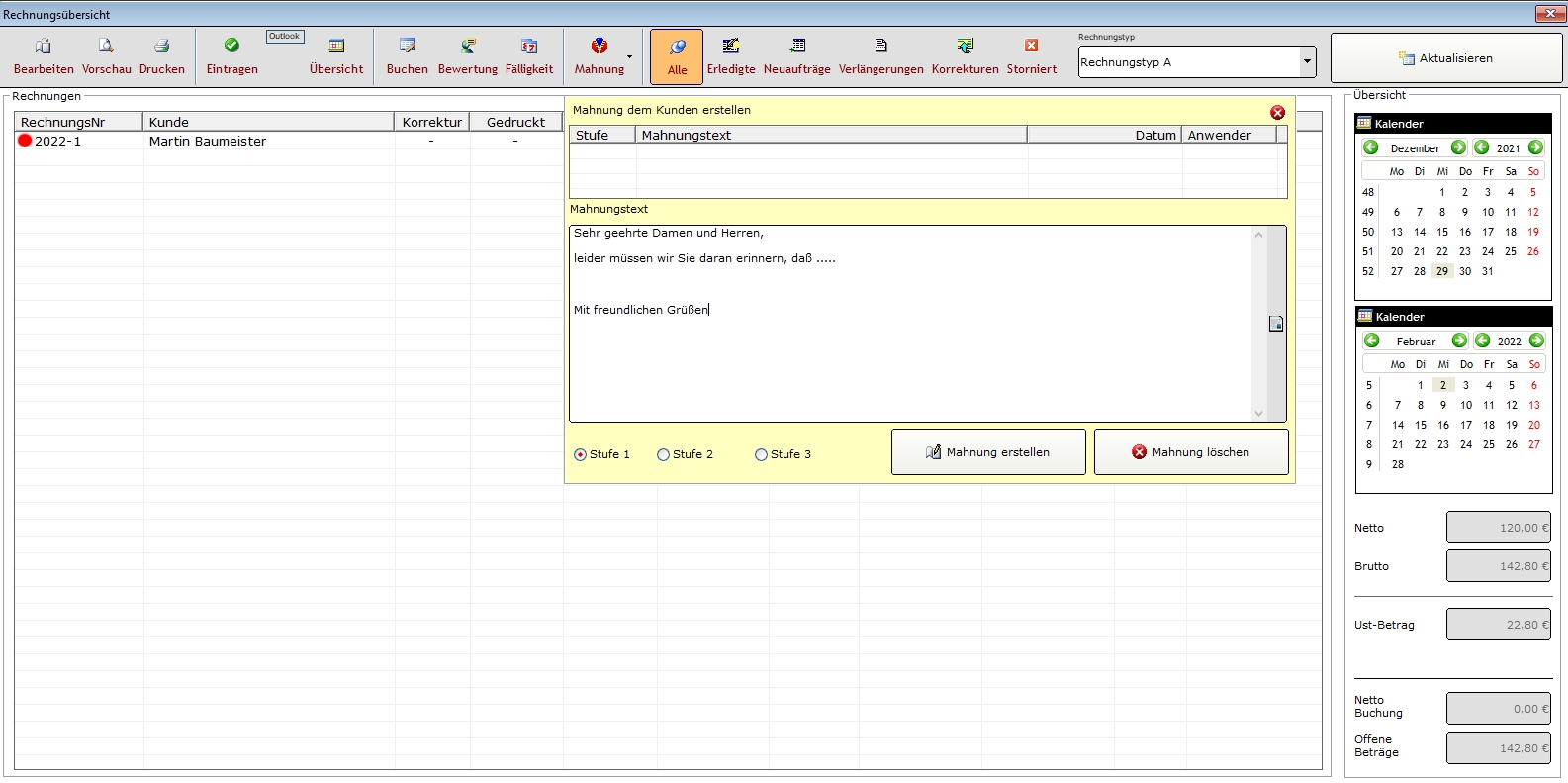The width and height of the screenshot is (1568, 783).
Task: Open the Fälligkeit calendar tool
Action: point(529,56)
